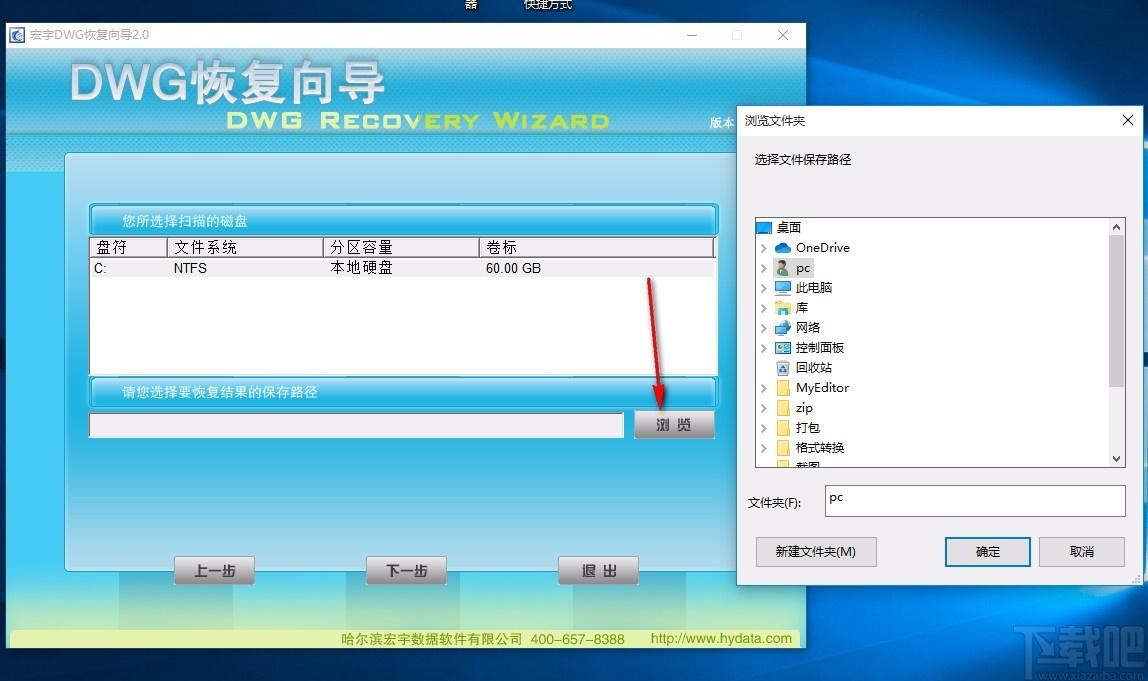Image resolution: width=1148 pixels, height=681 pixels.
Task: Click the folder tree scroll down arrow
Action: coord(1117,458)
